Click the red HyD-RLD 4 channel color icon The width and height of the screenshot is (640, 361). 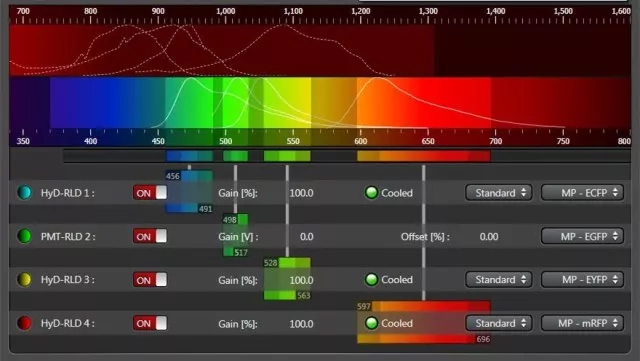(24, 323)
